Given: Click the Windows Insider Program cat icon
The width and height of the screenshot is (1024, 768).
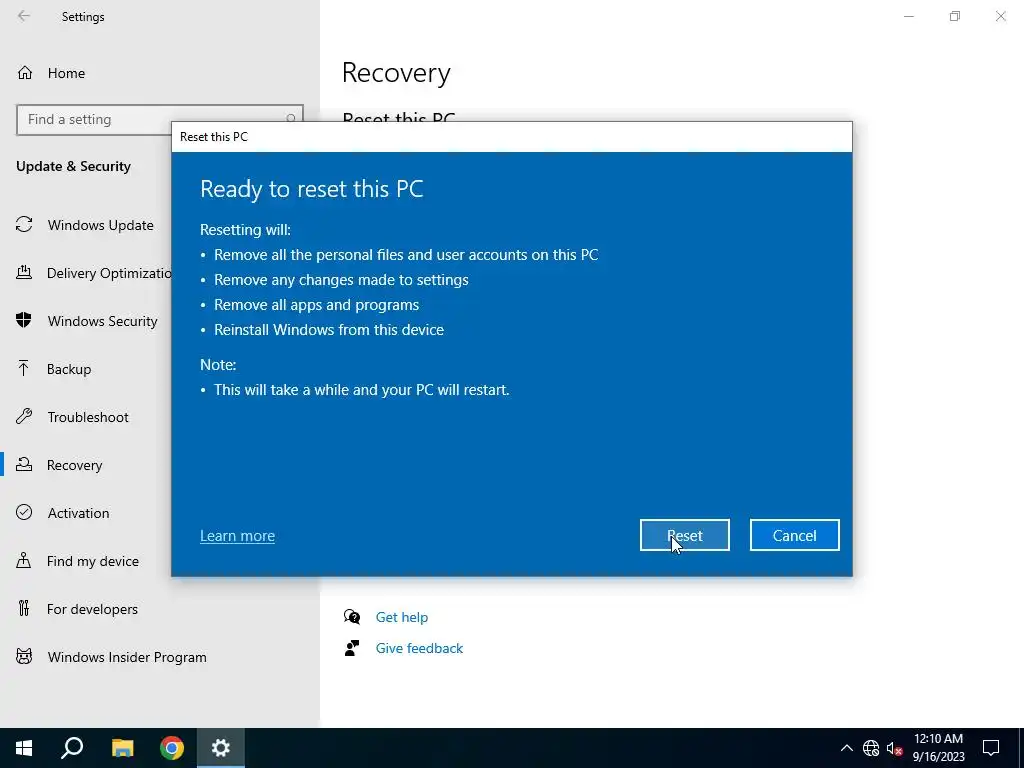Looking at the screenshot, I should tap(24, 656).
